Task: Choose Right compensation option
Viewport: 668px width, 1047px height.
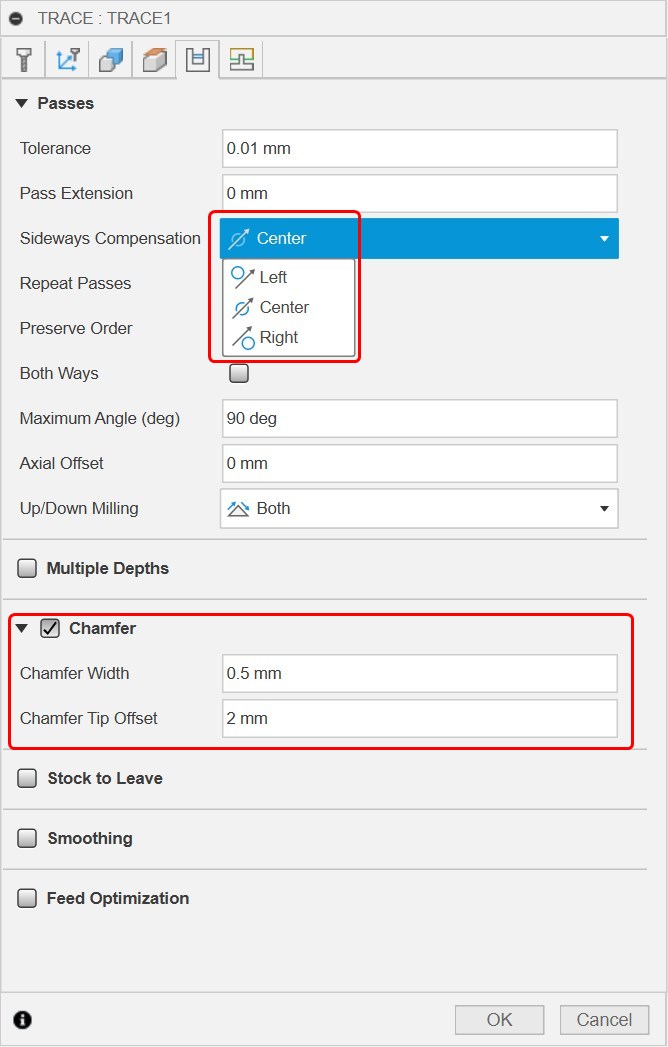Action: point(278,337)
